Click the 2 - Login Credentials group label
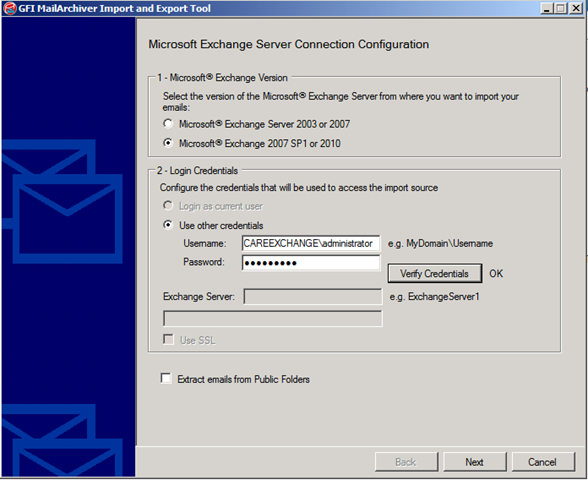 (x=197, y=171)
